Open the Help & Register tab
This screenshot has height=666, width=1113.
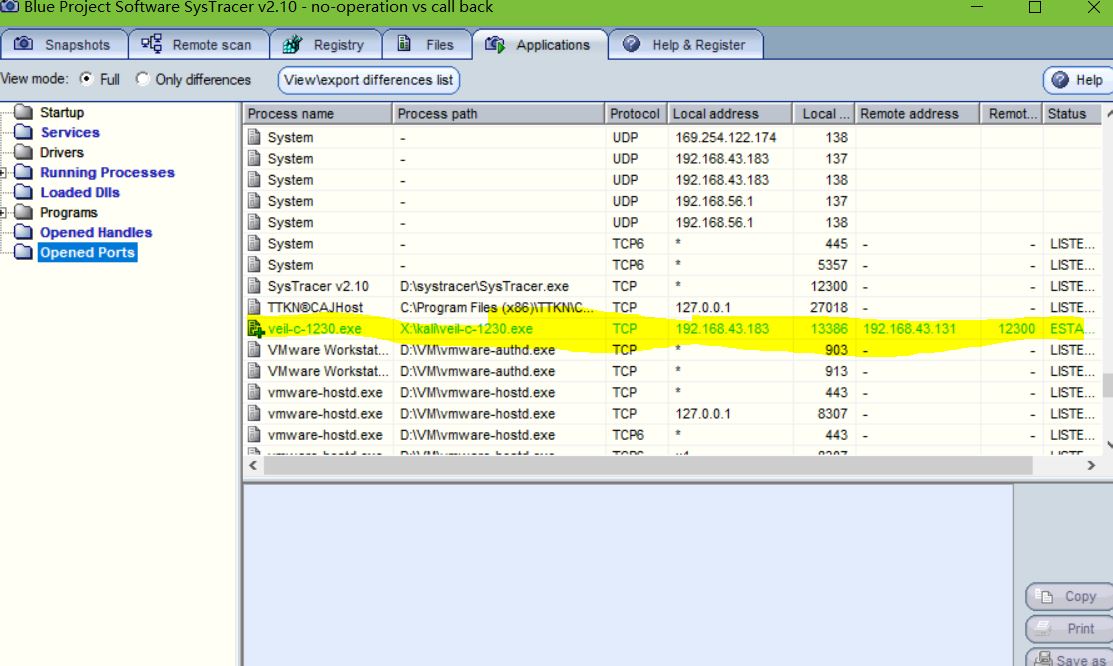[686, 44]
